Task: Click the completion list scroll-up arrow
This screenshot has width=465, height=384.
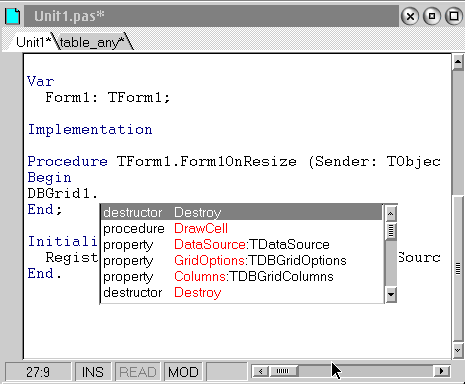Action: tap(391, 214)
